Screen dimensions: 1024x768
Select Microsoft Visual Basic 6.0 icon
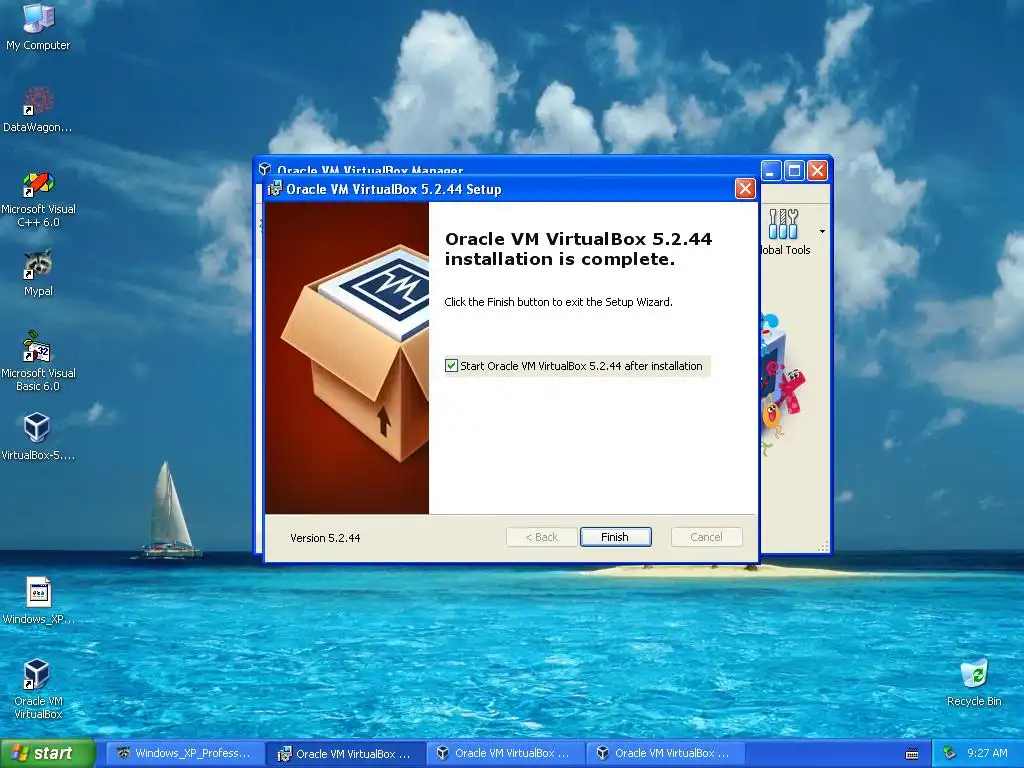pyautogui.click(x=38, y=361)
